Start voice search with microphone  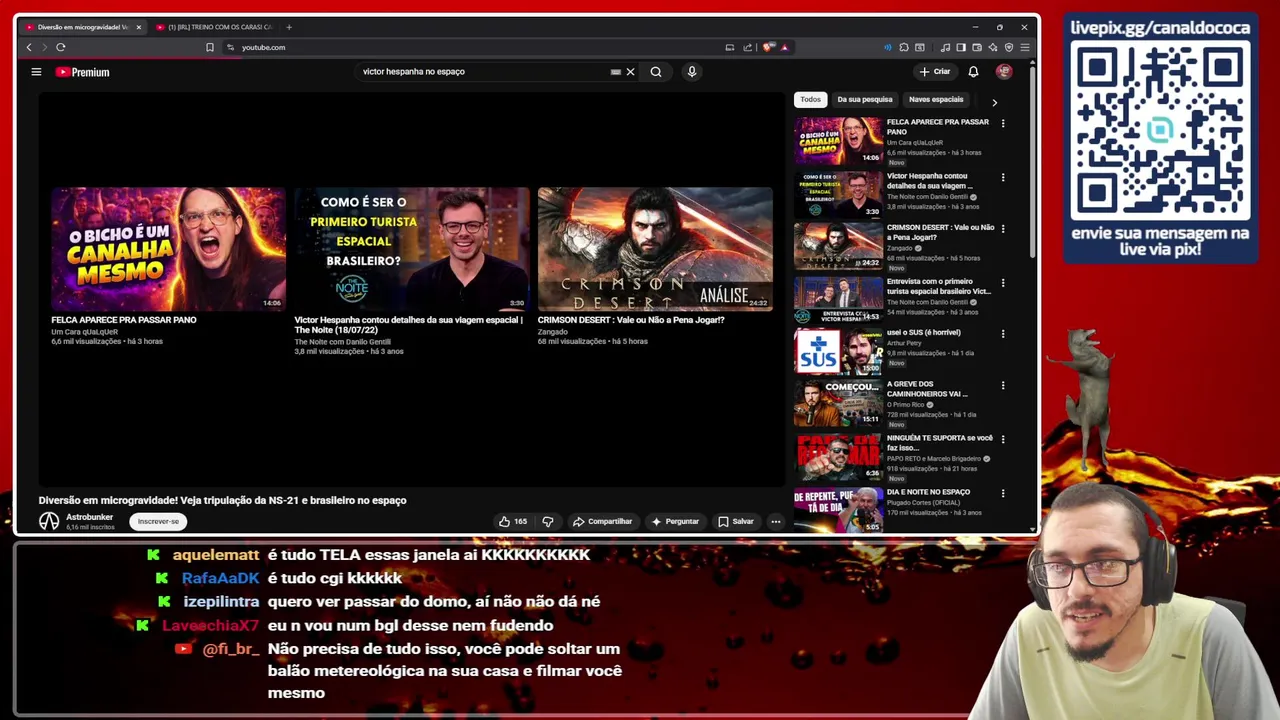click(691, 72)
